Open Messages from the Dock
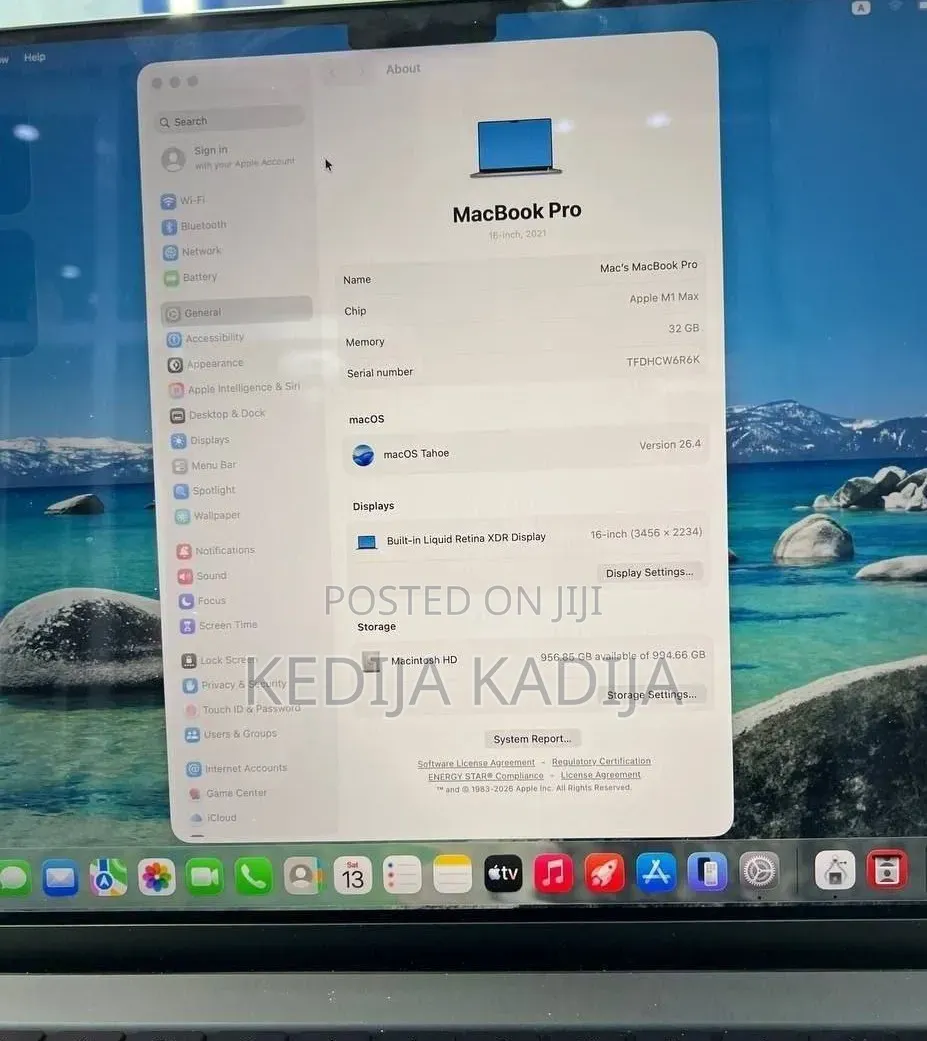Viewport: 927px width, 1041px height. pos(13,878)
